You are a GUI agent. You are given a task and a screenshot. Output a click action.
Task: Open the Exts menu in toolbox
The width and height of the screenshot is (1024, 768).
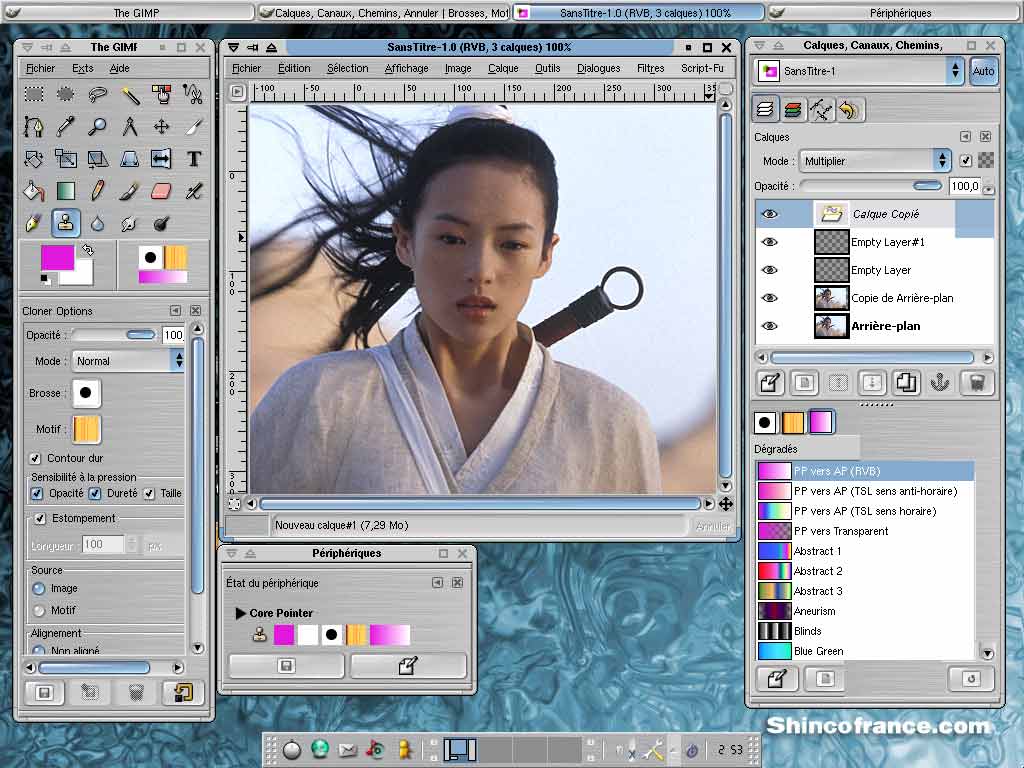82,68
